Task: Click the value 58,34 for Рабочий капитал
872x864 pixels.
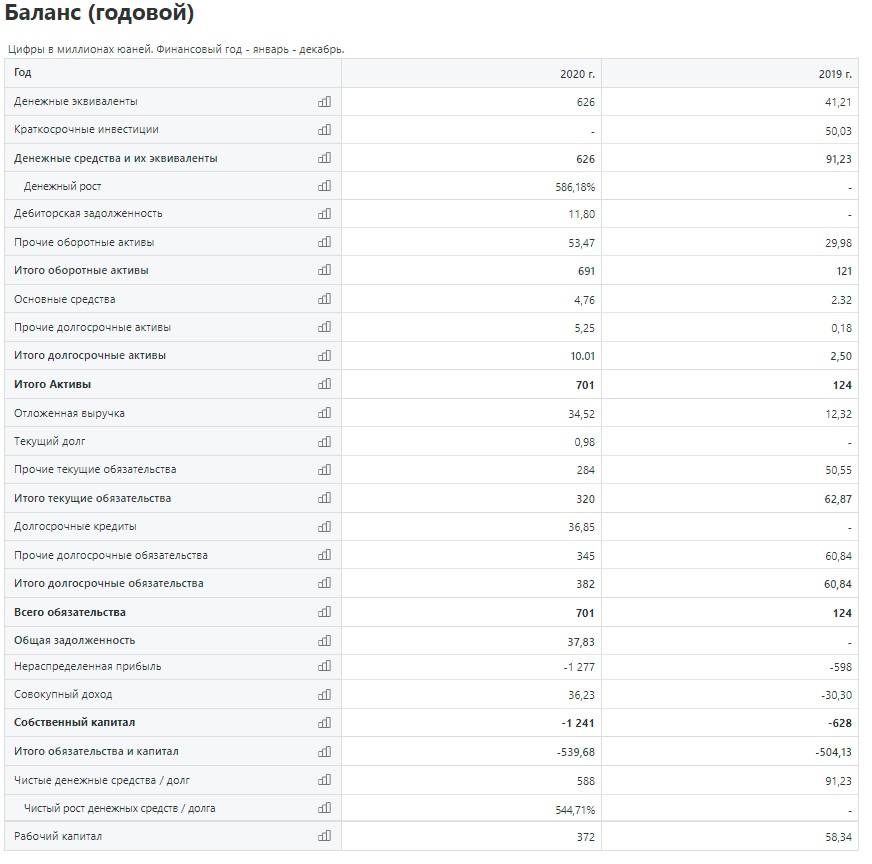Action: (x=838, y=837)
